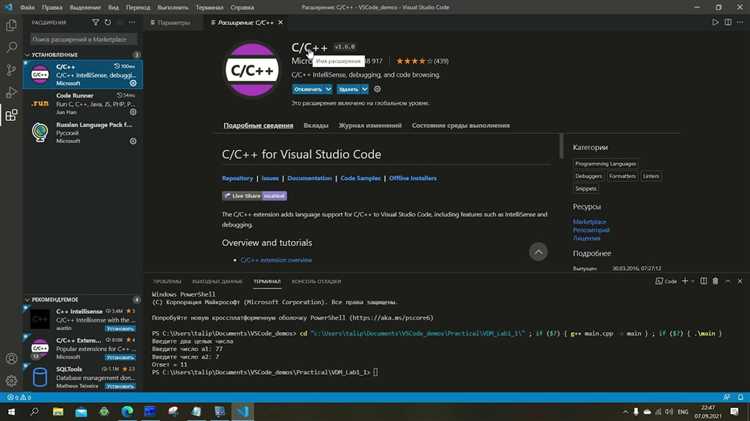This screenshot has height=421, width=750.
Task: Click the Disable extension button
Action: point(308,89)
